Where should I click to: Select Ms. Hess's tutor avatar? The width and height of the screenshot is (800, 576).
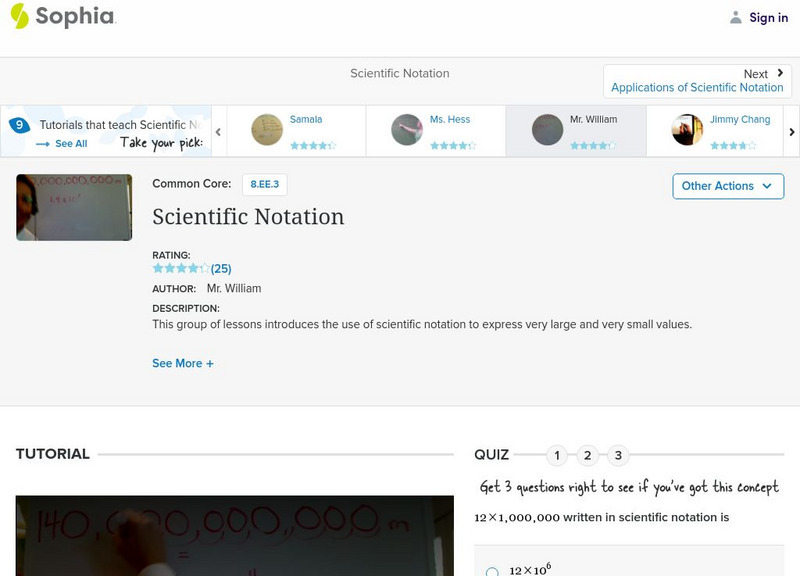tap(406, 130)
